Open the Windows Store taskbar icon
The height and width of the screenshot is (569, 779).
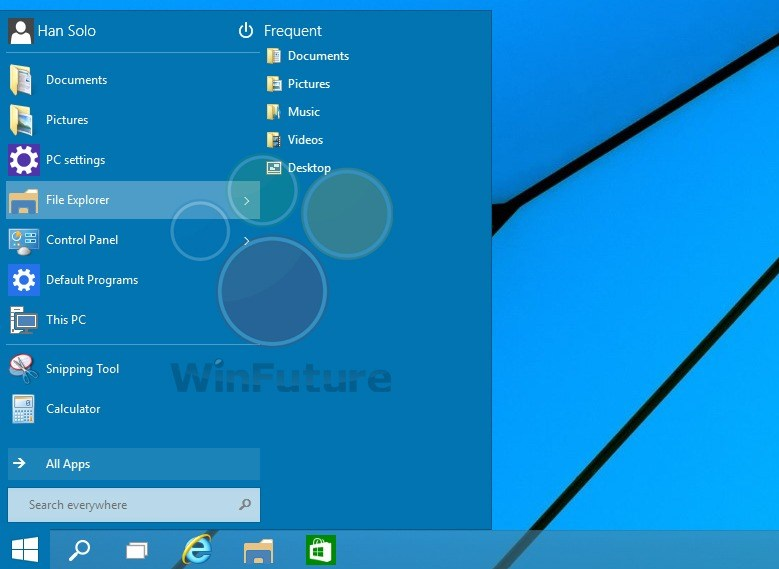point(320,549)
